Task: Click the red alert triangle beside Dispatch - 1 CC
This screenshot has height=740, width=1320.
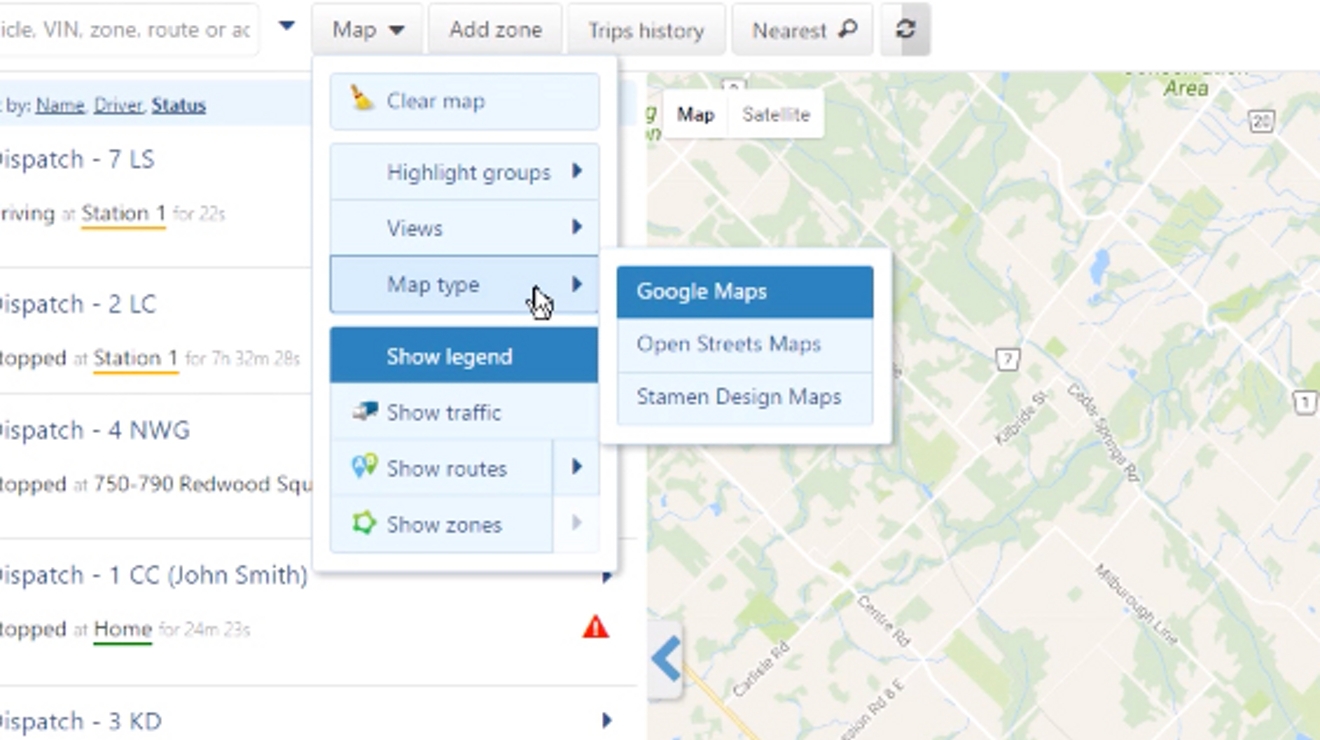Action: [x=595, y=626]
